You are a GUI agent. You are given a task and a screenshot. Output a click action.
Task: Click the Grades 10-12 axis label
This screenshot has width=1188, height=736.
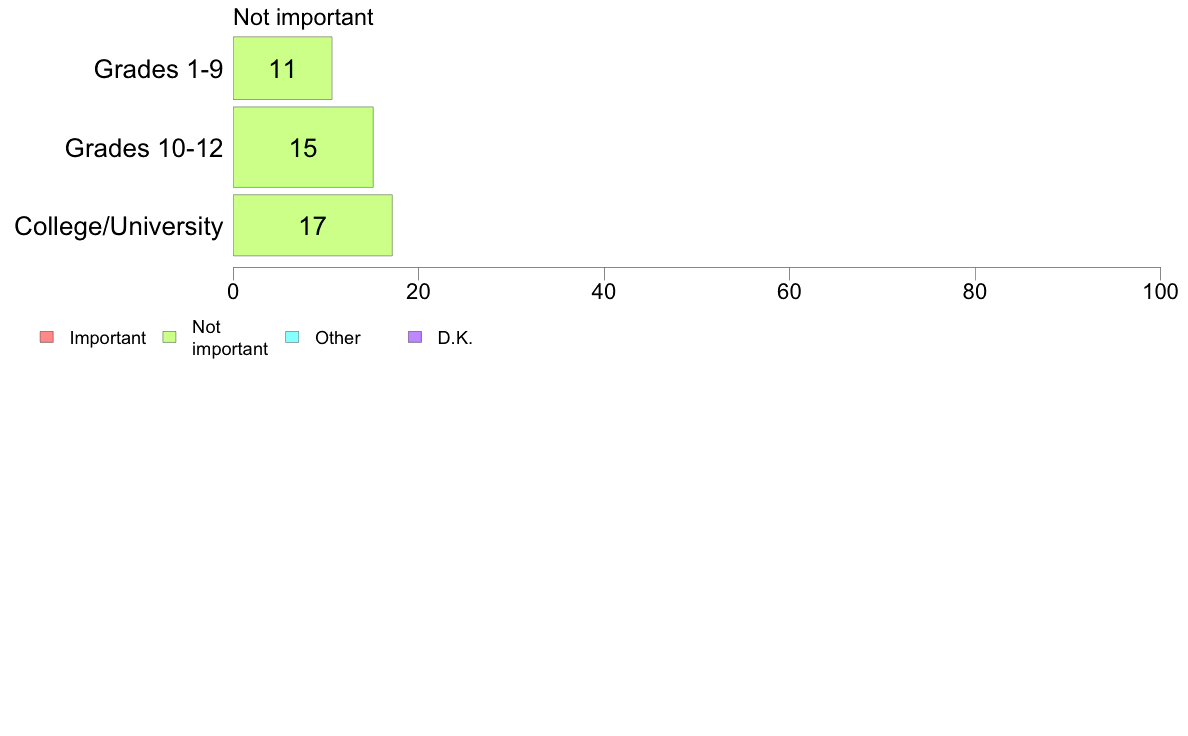coord(144,148)
